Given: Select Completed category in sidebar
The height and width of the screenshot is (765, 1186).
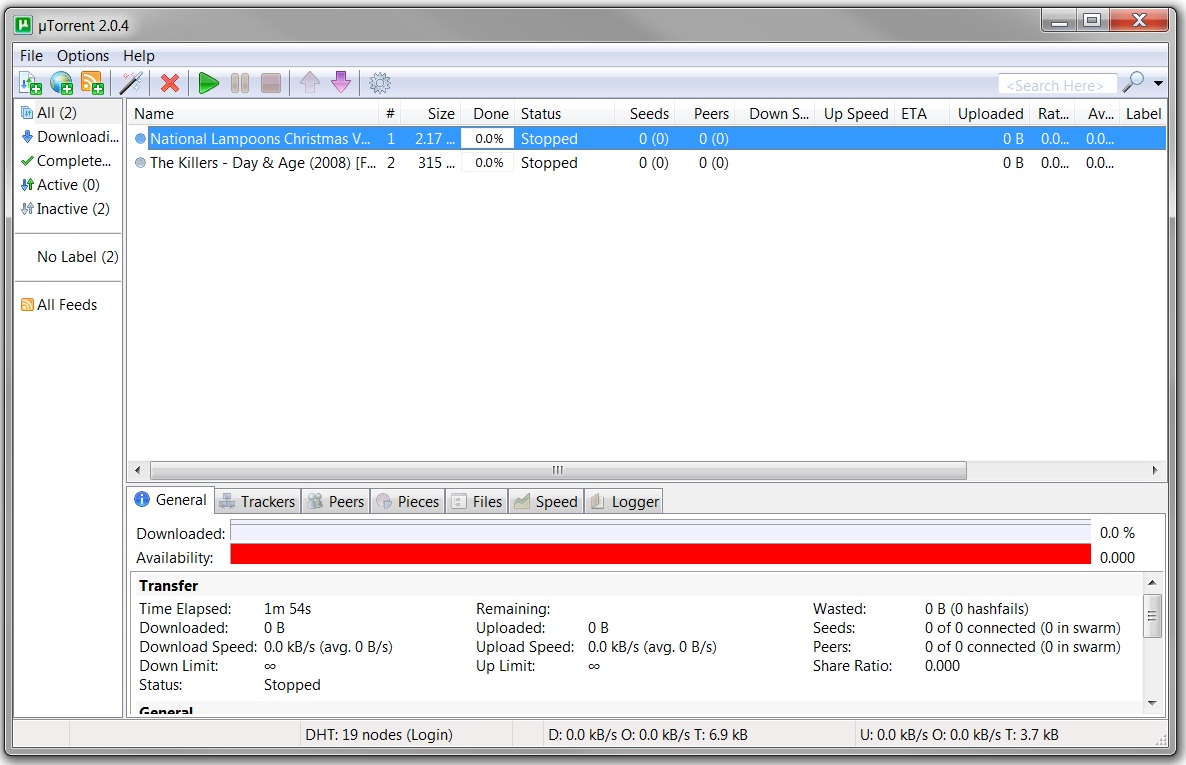Looking at the screenshot, I should tap(68, 160).
